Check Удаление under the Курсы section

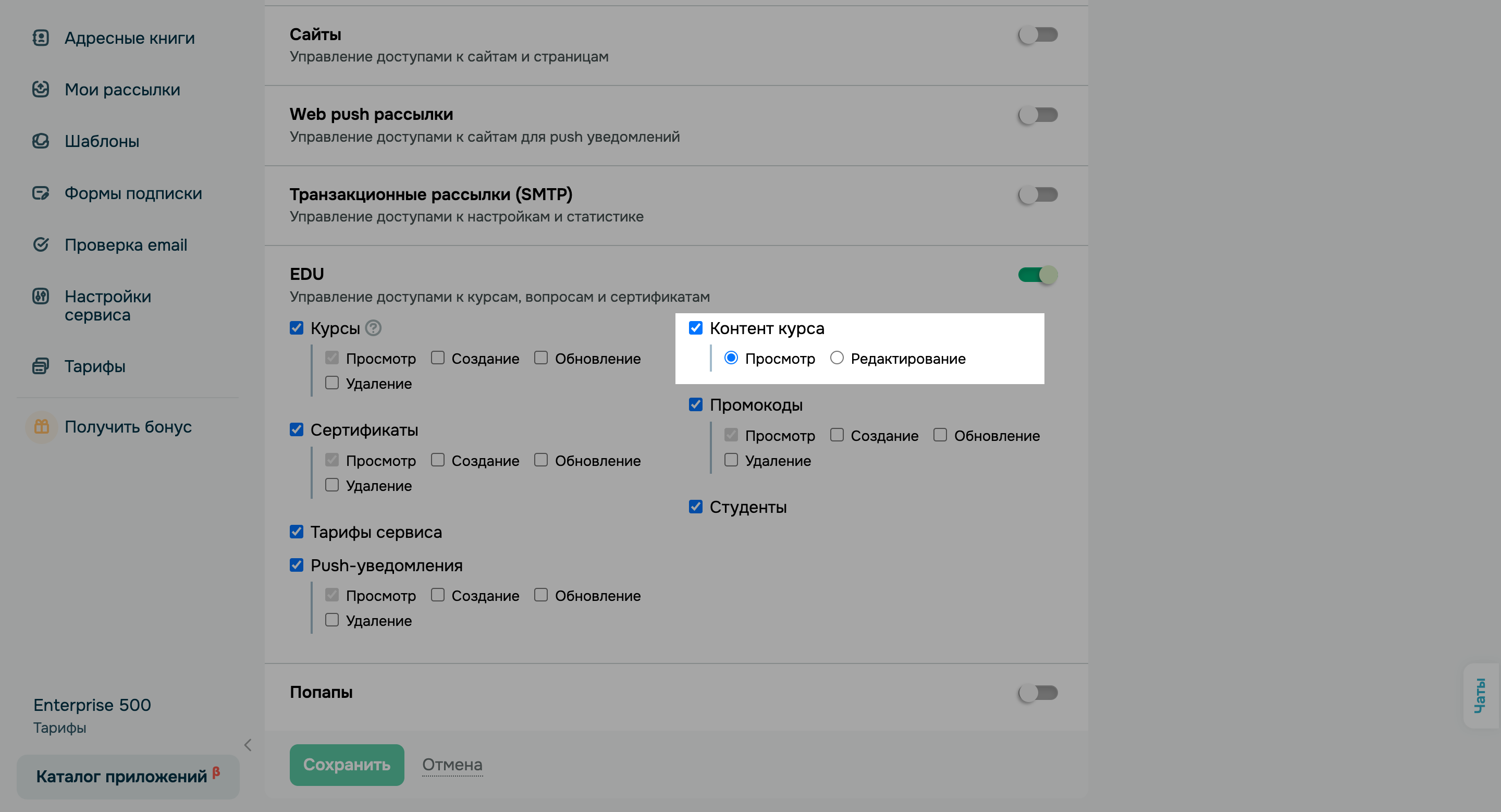331,383
